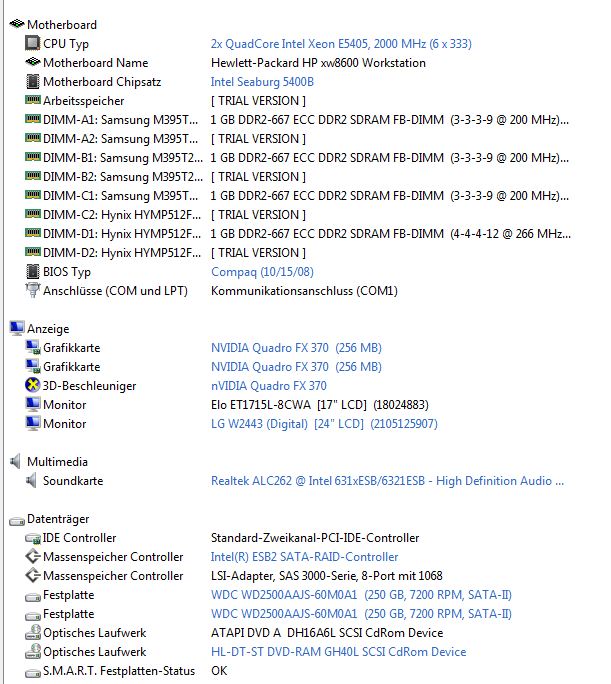Select the Soundkarte label
Viewport: 611px width, 684px height.
point(73,481)
